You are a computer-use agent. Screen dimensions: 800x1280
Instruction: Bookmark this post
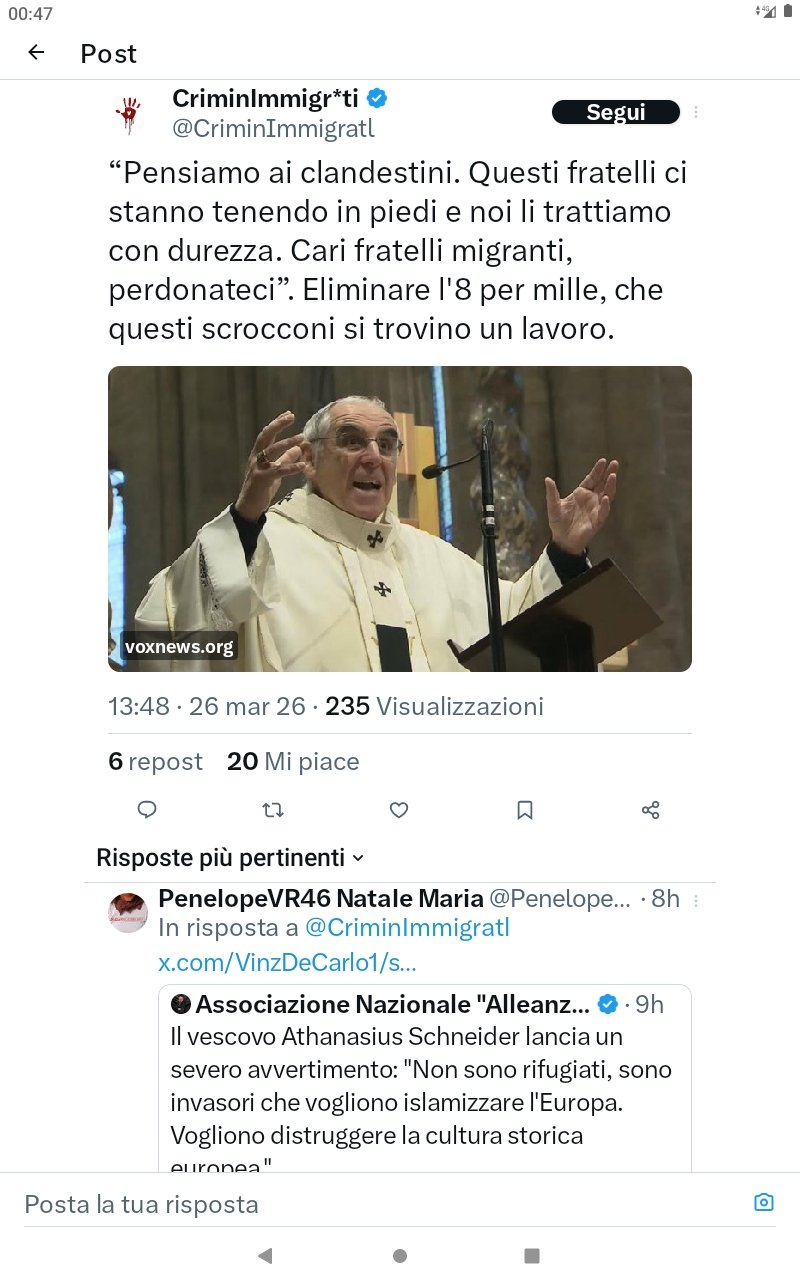[x=524, y=810]
